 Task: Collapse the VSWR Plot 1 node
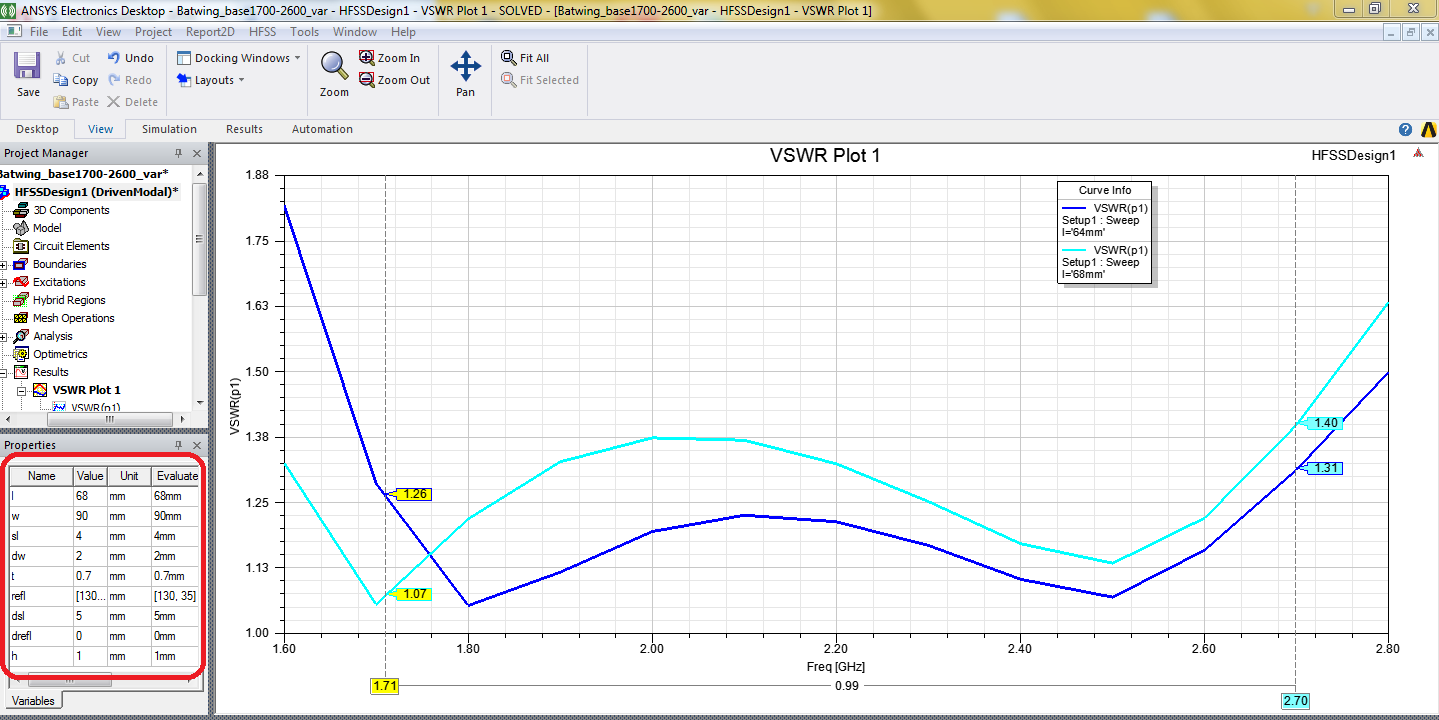[x=21, y=390]
